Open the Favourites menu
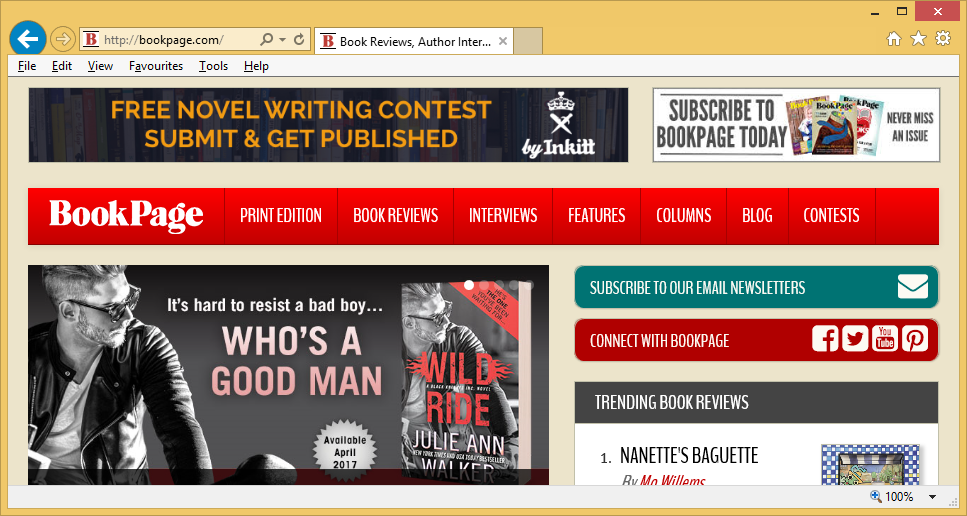Viewport: 967px width, 516px height. pos(156,66)
